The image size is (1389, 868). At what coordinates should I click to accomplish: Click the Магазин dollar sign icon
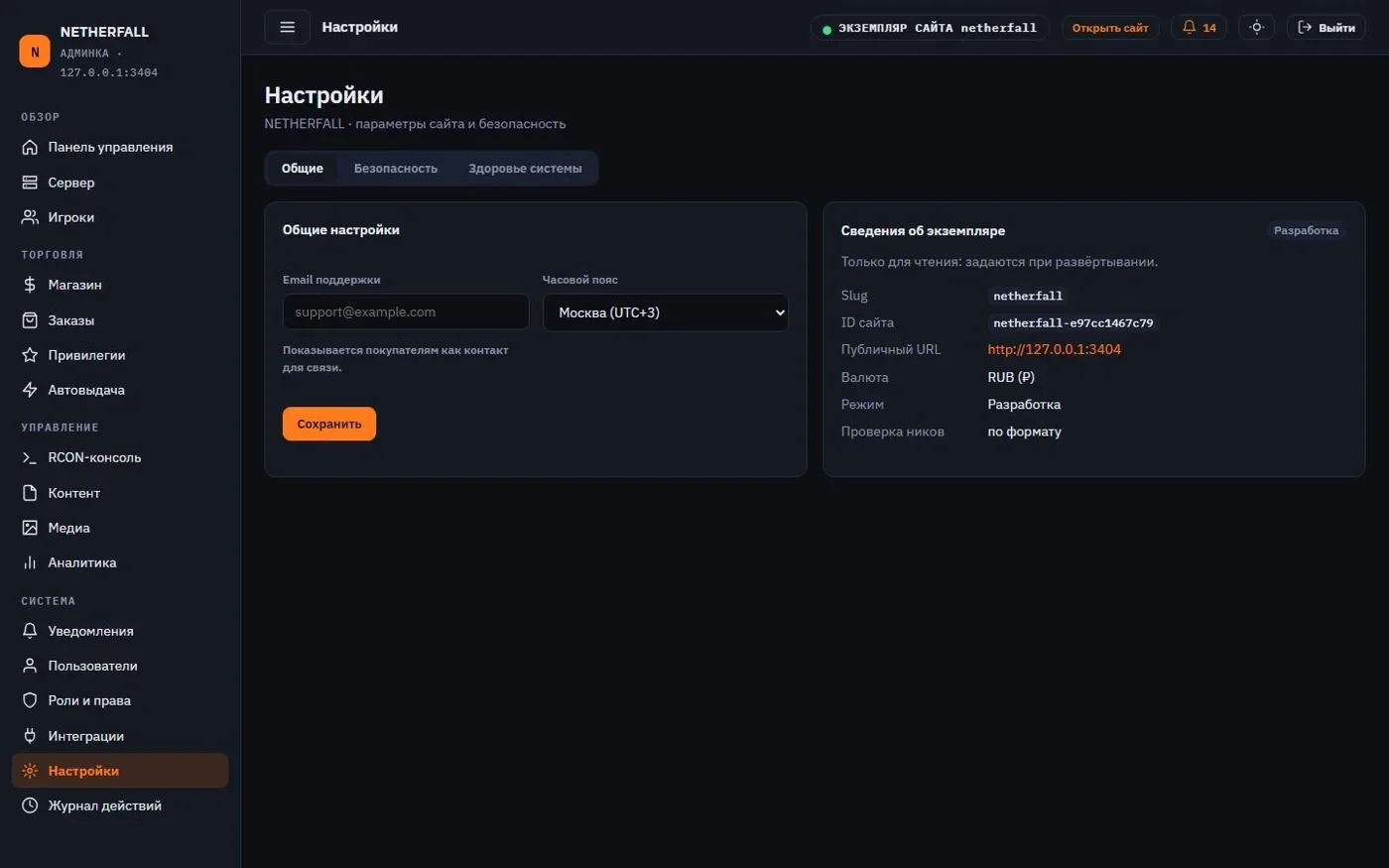(30, 285)
